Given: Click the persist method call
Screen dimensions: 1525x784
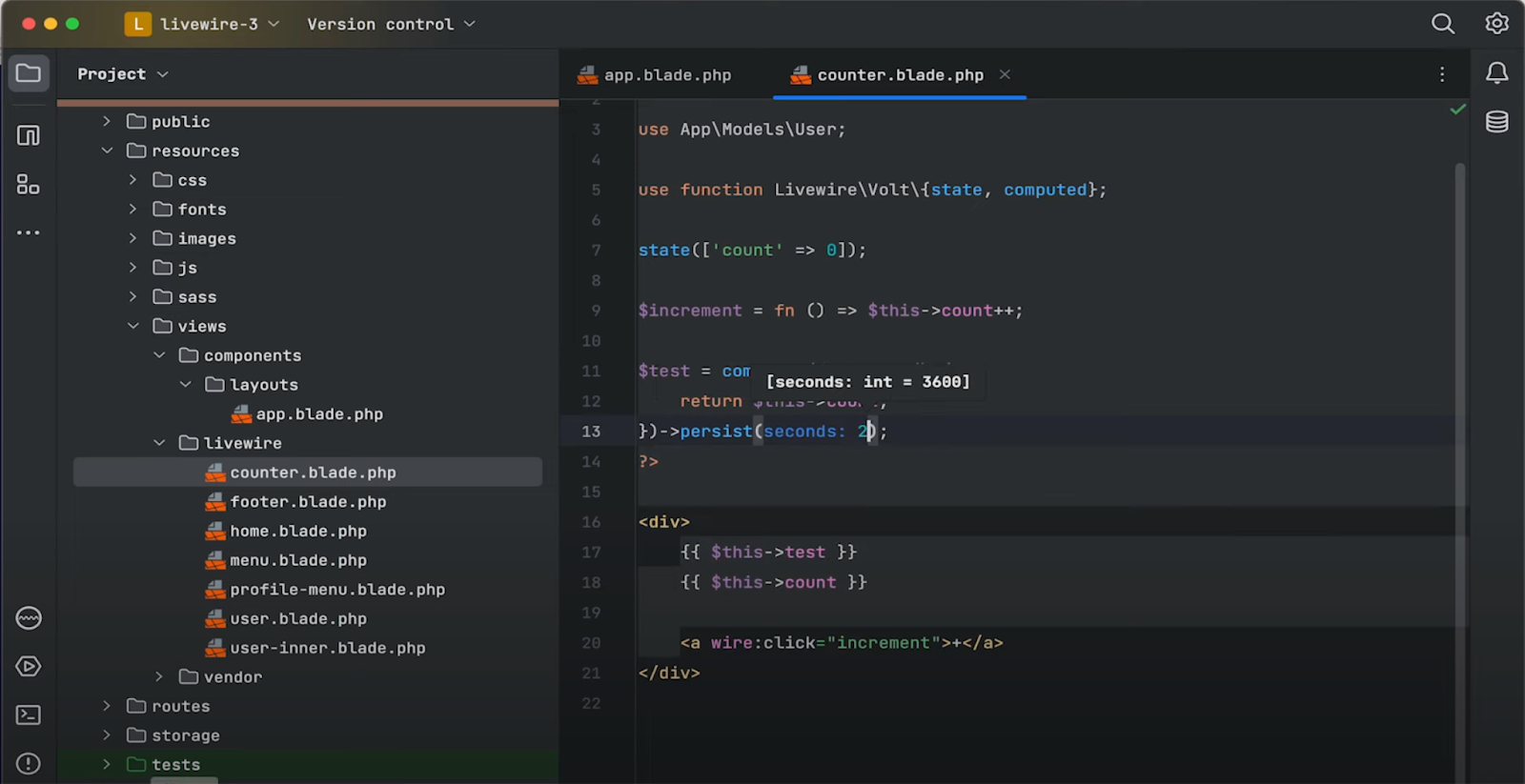Looking at the screenshot, I should pyautogui.click(x=716, y=432).
